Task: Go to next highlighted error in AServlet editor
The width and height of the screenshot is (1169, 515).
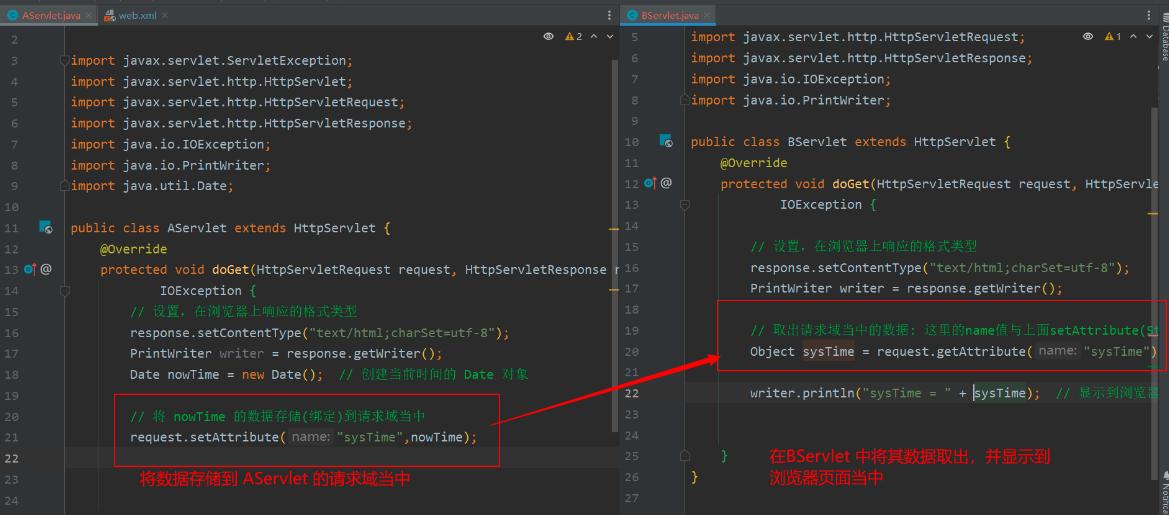Action: coord(610,36)
